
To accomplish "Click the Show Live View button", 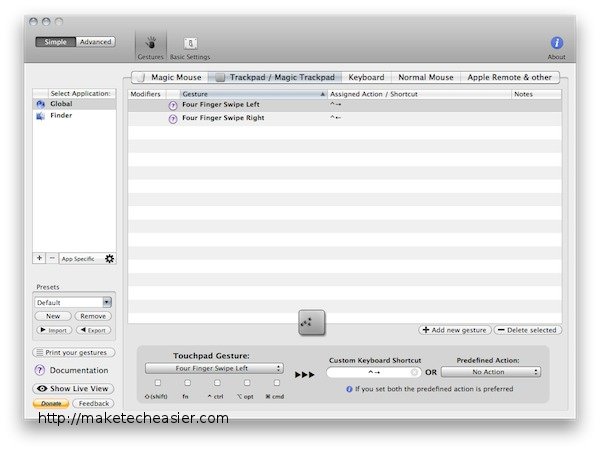I will coord(73,388).
